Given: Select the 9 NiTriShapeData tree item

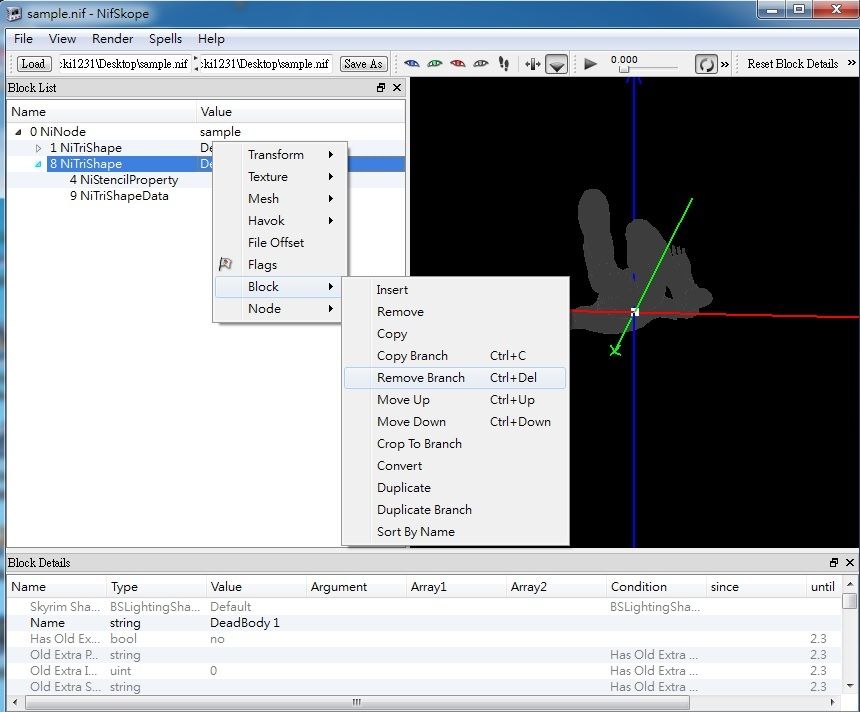Looking at the screenshot, I should coord(119,196).
